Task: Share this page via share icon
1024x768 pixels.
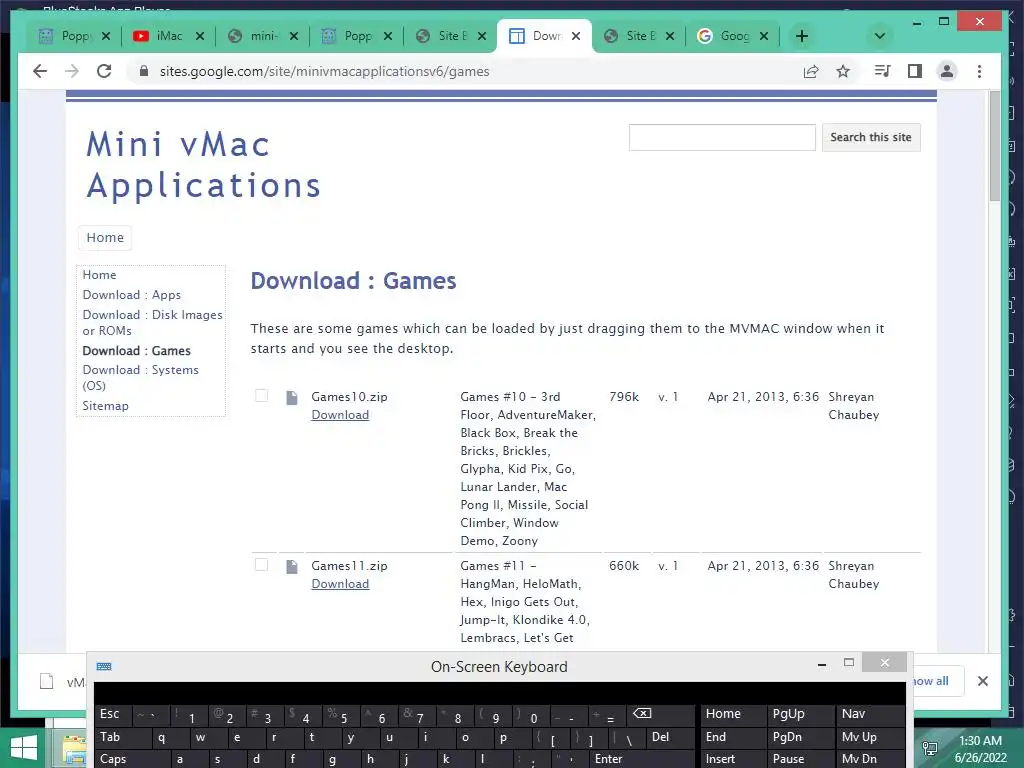Action: coord(811,71)
